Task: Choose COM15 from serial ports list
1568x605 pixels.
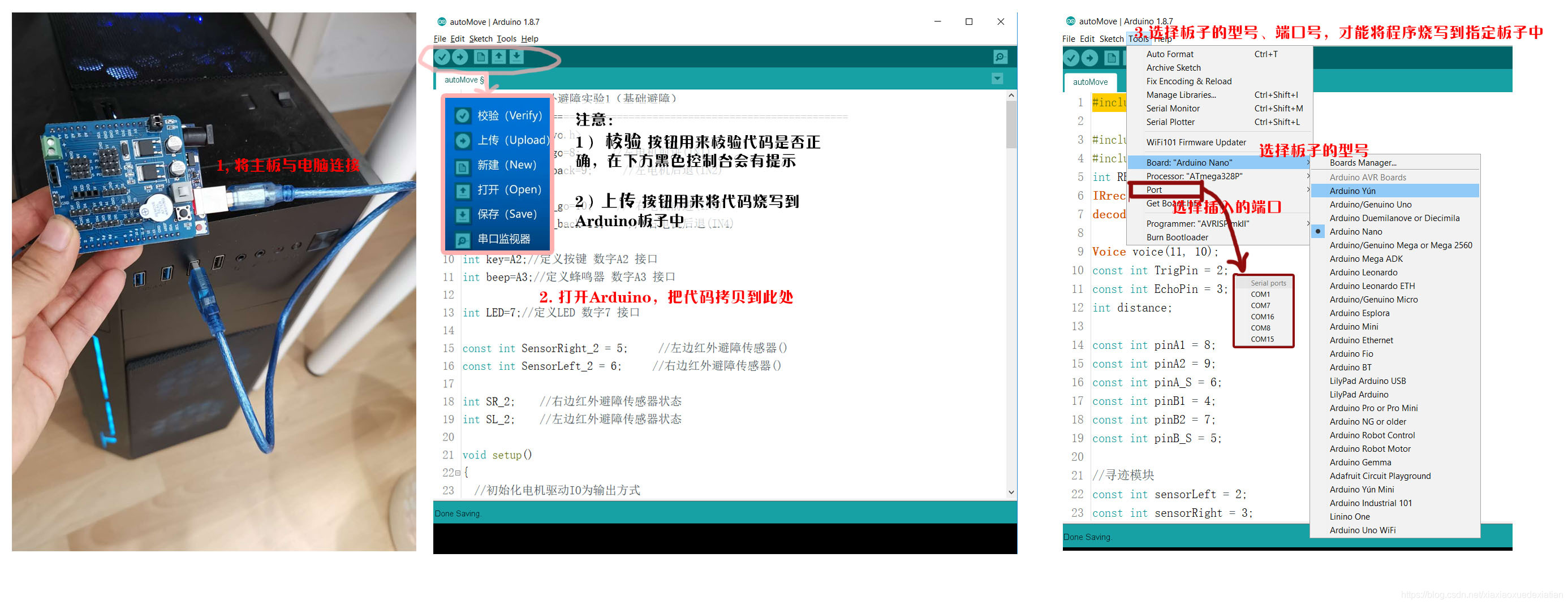Action: [x=1263, y=340]
